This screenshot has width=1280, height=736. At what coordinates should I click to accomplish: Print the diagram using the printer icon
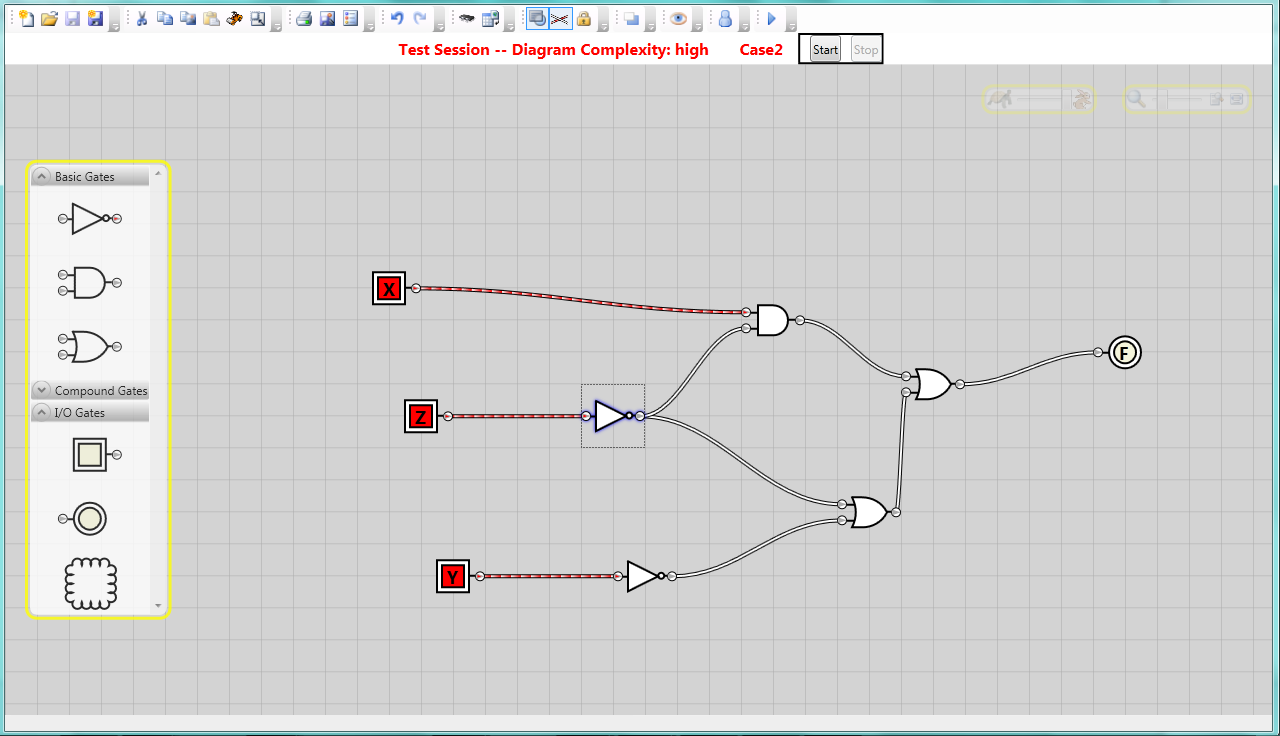[x=304, y=18]
